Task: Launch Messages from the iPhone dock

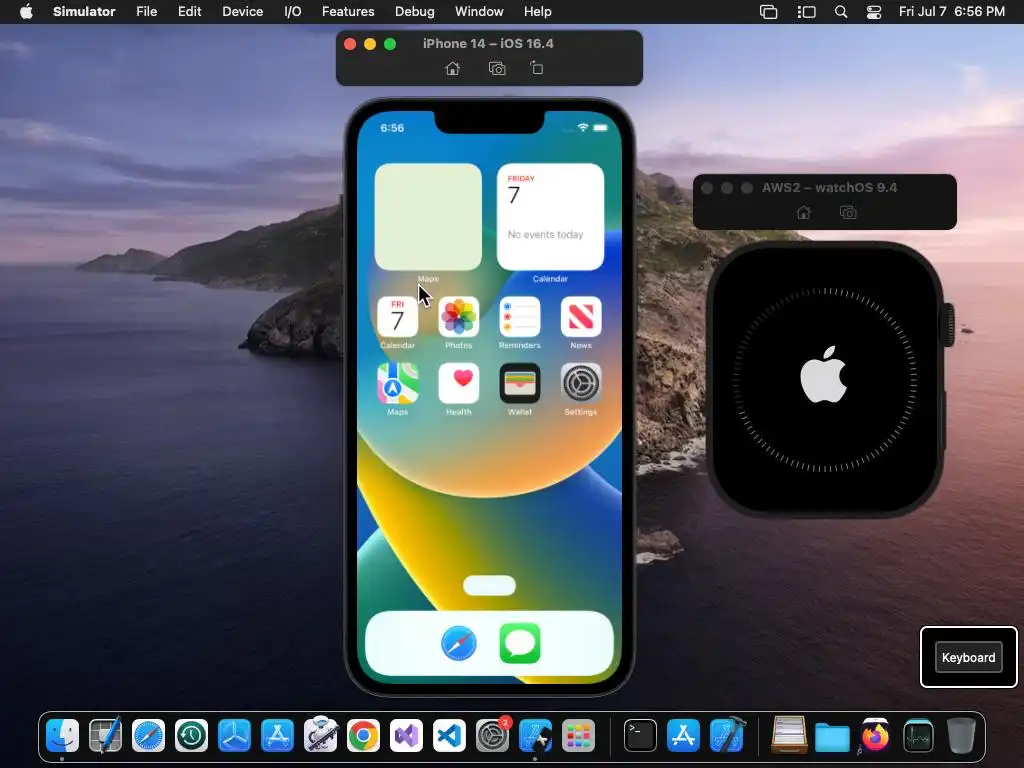Action: [x=520, y=643]
